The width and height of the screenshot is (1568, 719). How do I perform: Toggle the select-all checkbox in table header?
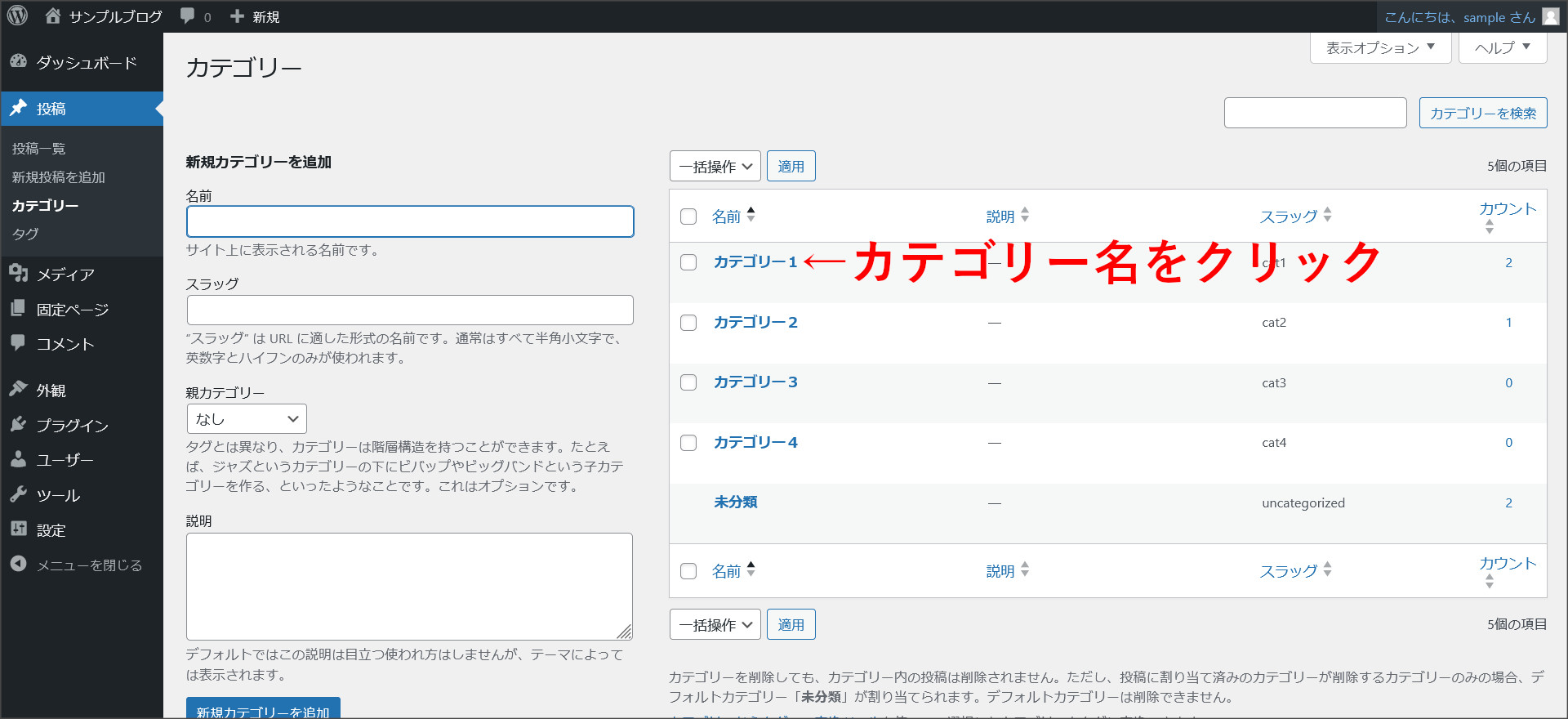click(688, 217)
